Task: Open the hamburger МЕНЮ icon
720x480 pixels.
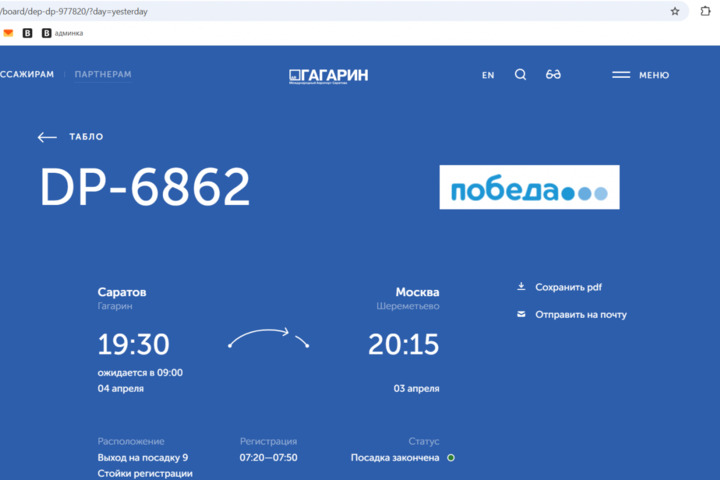Action: click(x=621, y=75)
